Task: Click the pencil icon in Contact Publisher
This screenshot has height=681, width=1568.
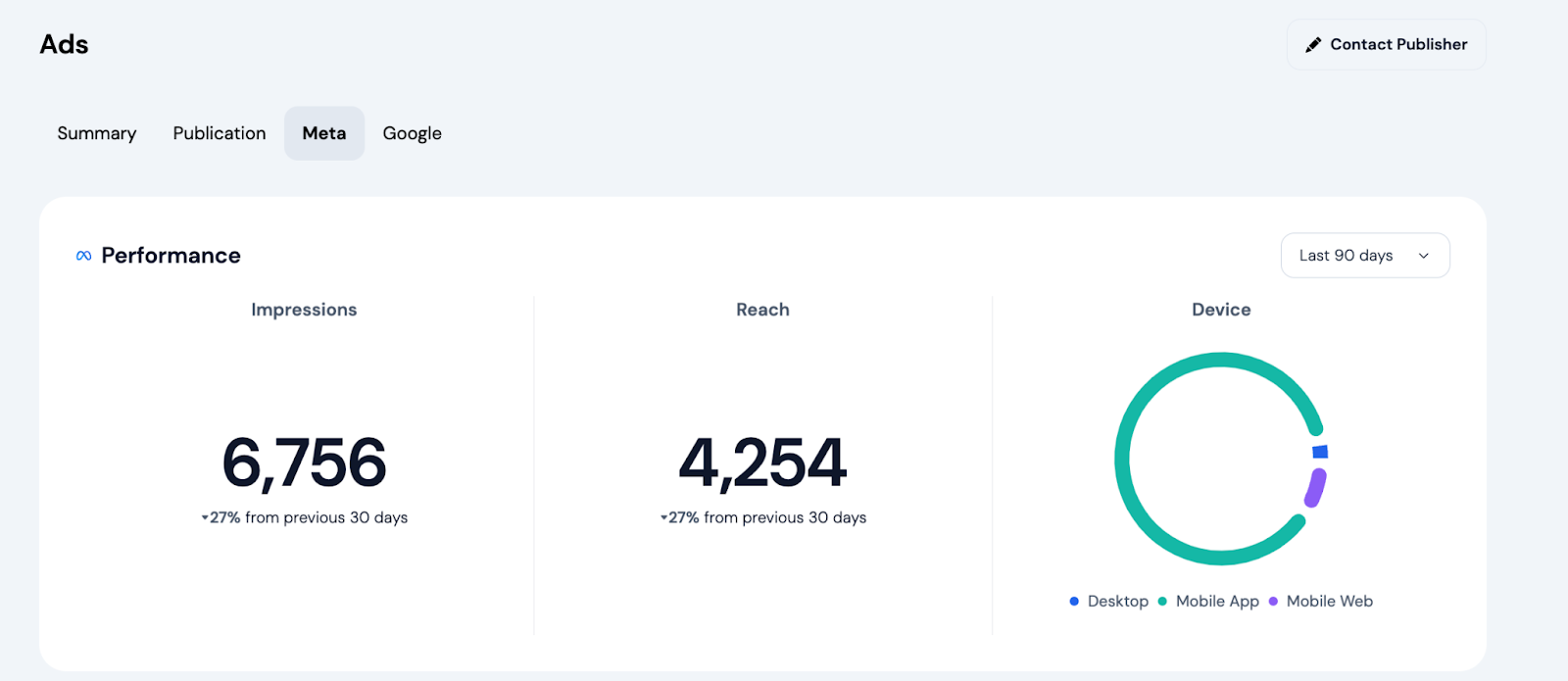Action: [x=1313, y=45]
